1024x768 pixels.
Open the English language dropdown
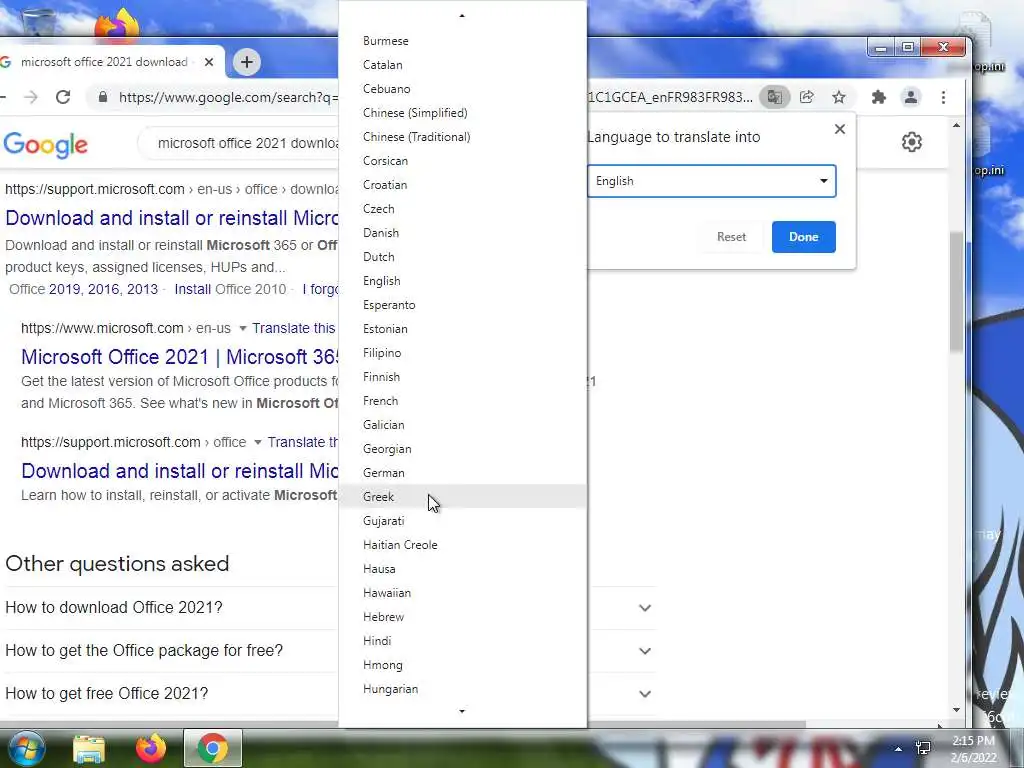pyautogui.click(x=711, y=181)
